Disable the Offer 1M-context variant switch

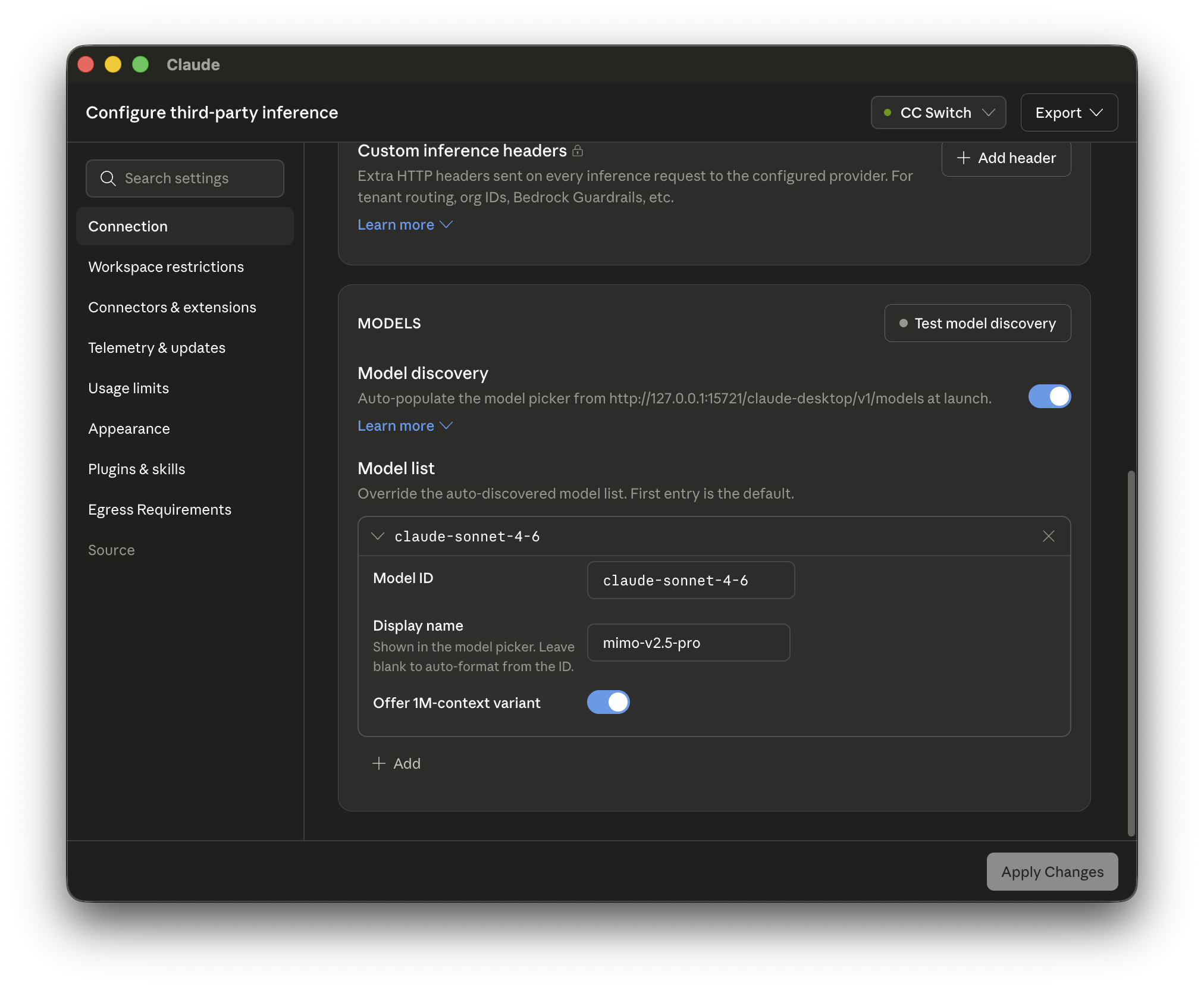(x=608, y=702)
